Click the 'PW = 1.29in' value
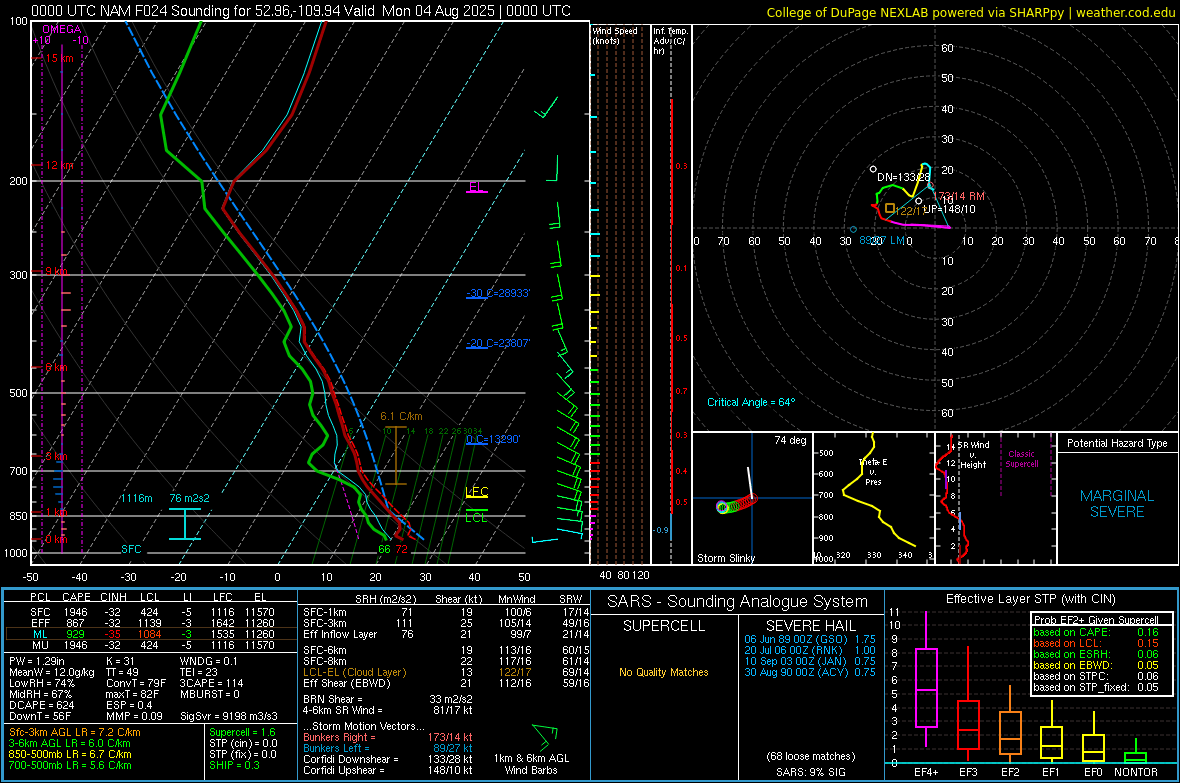 click(37, 661)
